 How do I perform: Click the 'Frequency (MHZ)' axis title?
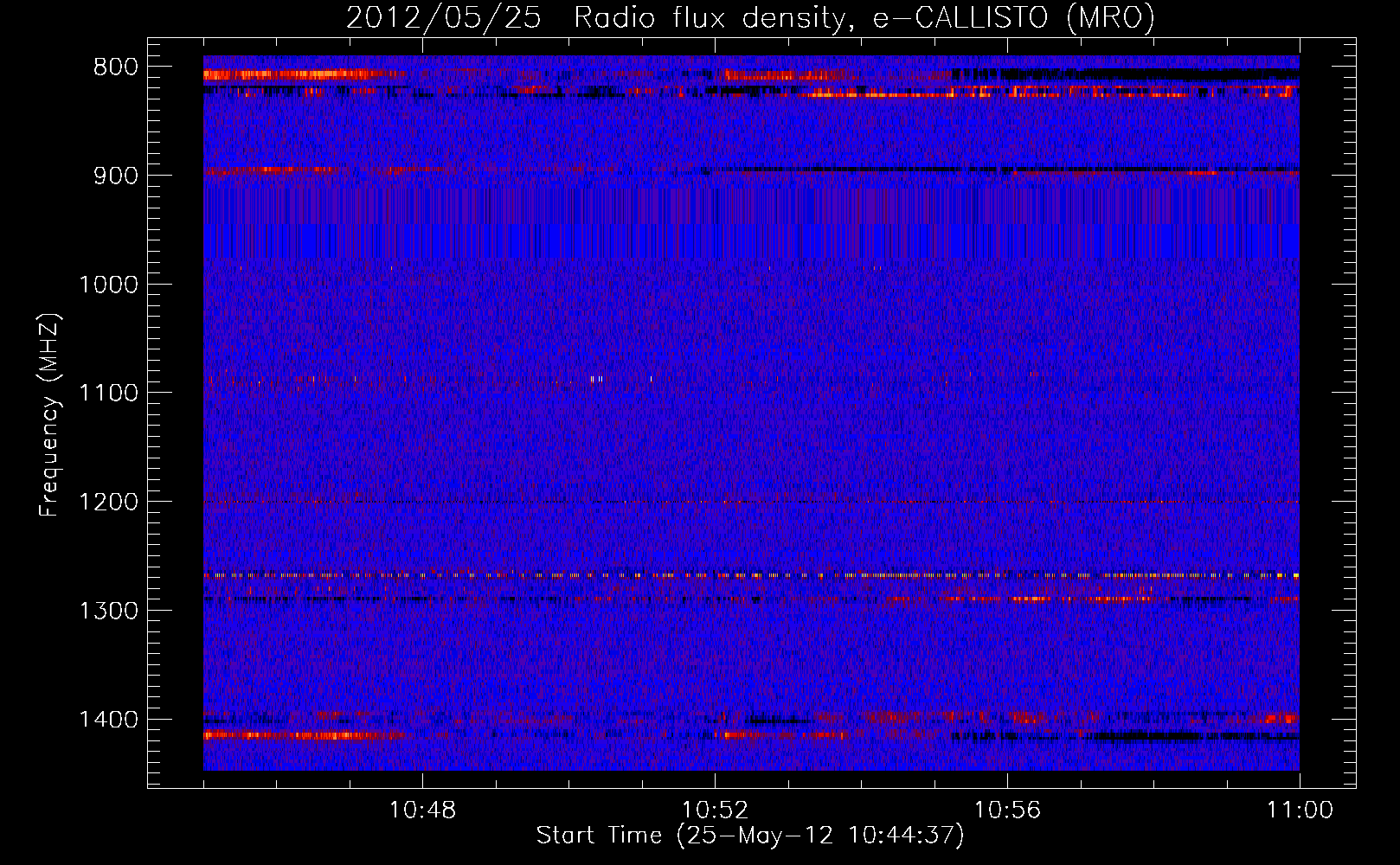click(x=49, y=414)
